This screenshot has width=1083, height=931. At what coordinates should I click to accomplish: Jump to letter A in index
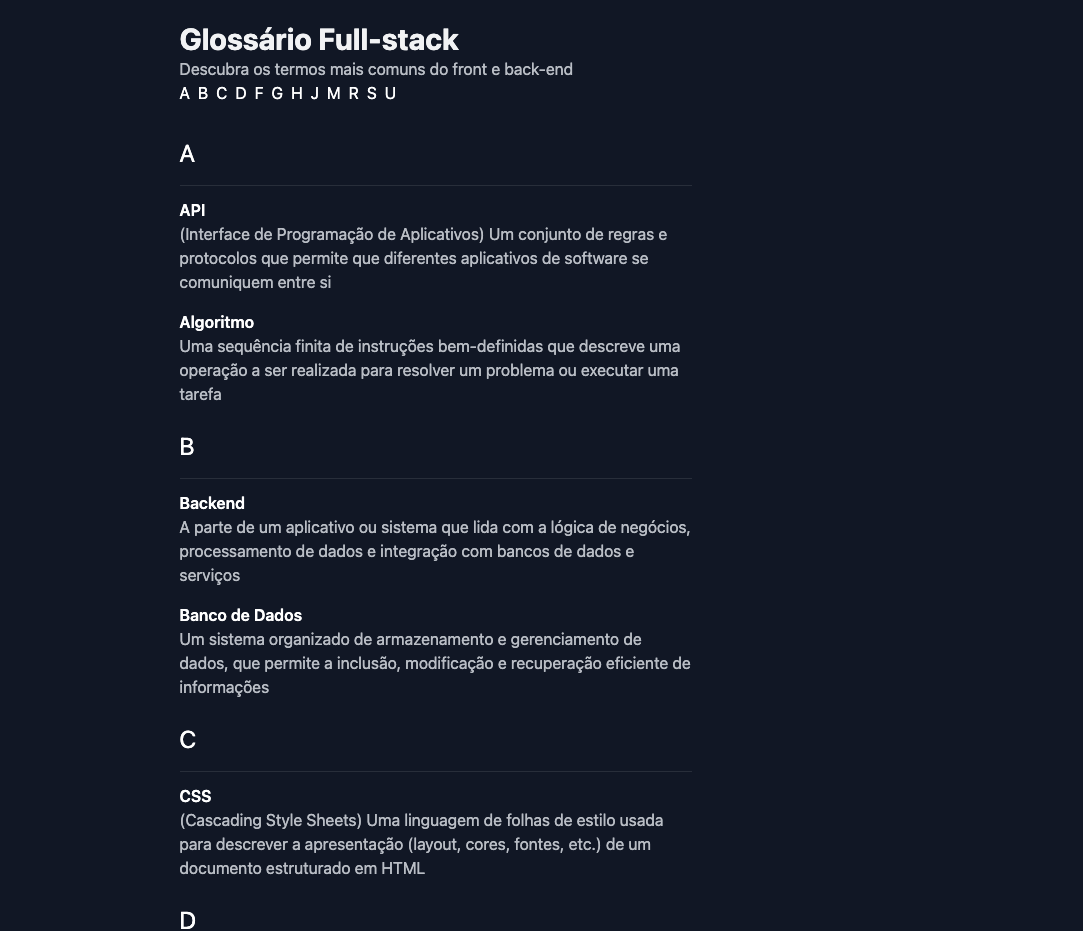tap(184, 93)
